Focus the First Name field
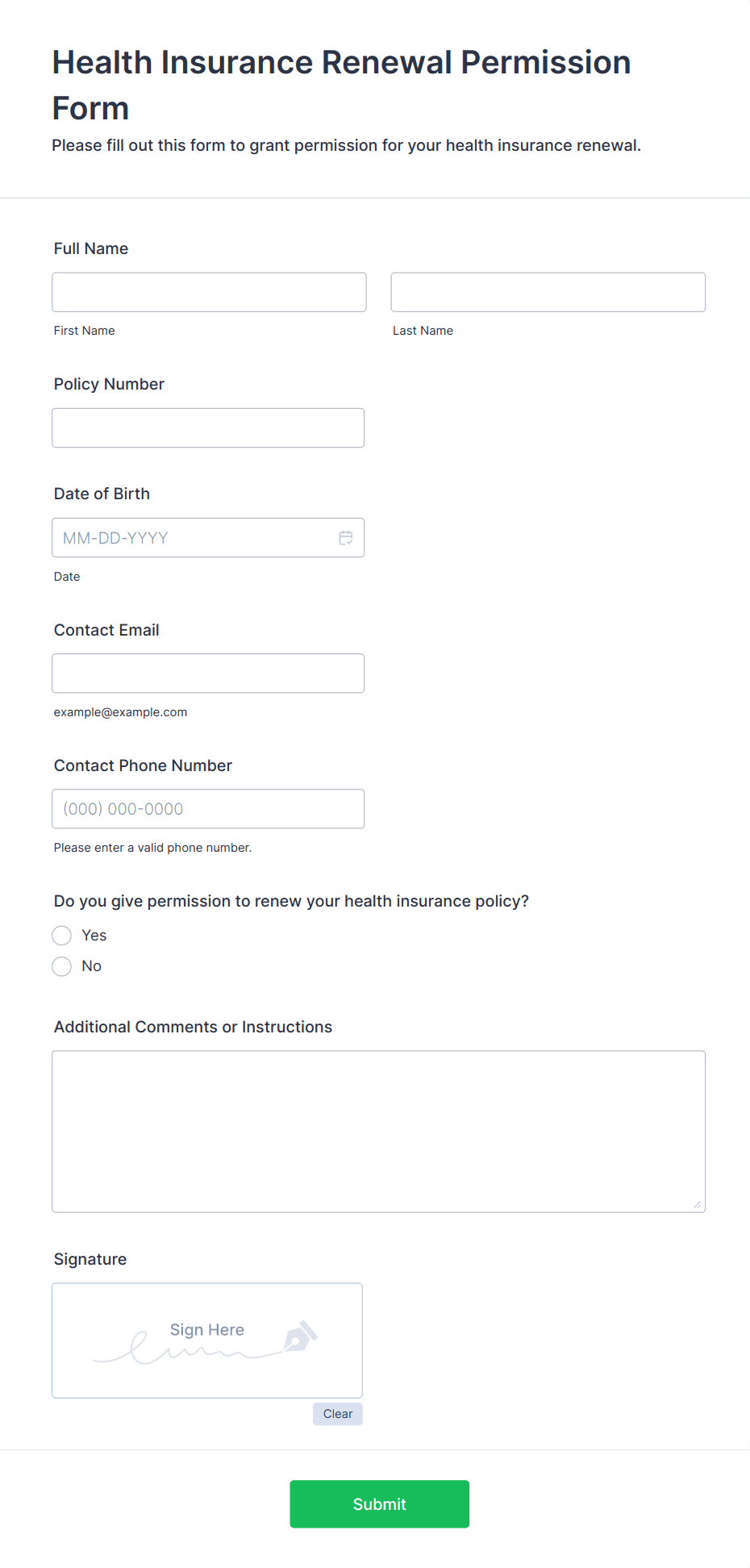Viewport: 750px width, 1568px height. 209,292
